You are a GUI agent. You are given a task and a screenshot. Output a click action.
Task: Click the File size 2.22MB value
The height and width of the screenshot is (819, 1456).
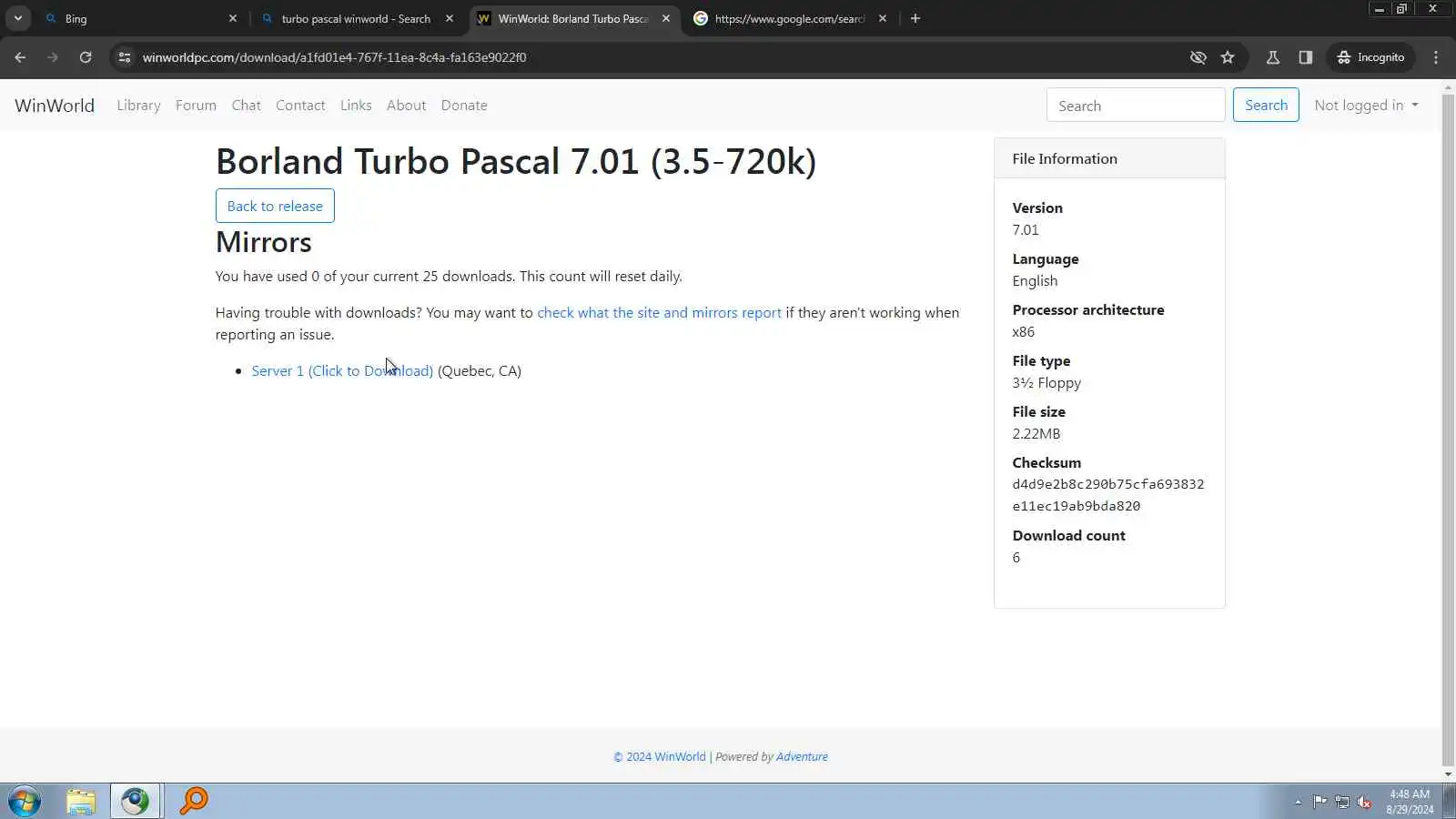pyautogui.click(x=1036, y=434)
